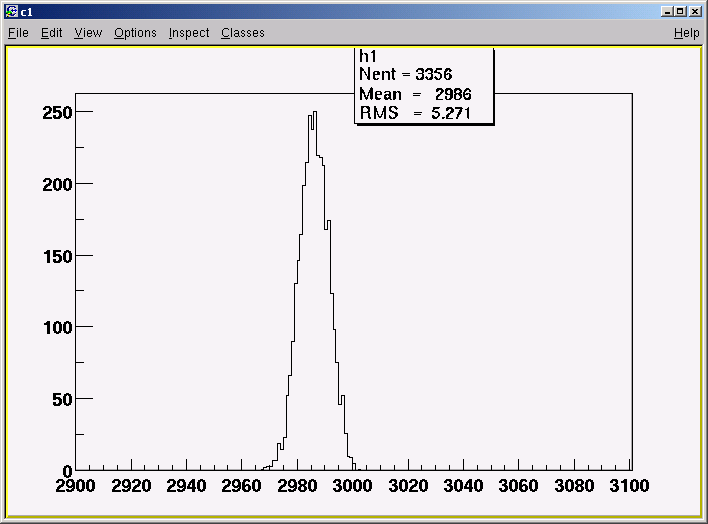Click x-axis label 2920

(131, 486)
